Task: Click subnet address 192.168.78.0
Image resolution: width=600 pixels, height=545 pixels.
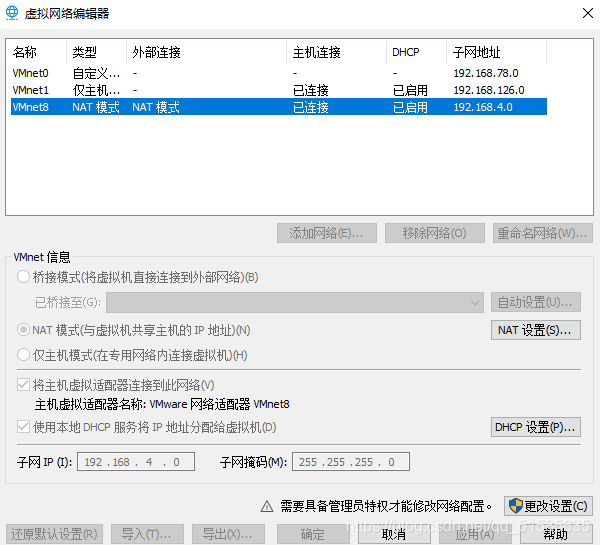Action: [486, 73]
